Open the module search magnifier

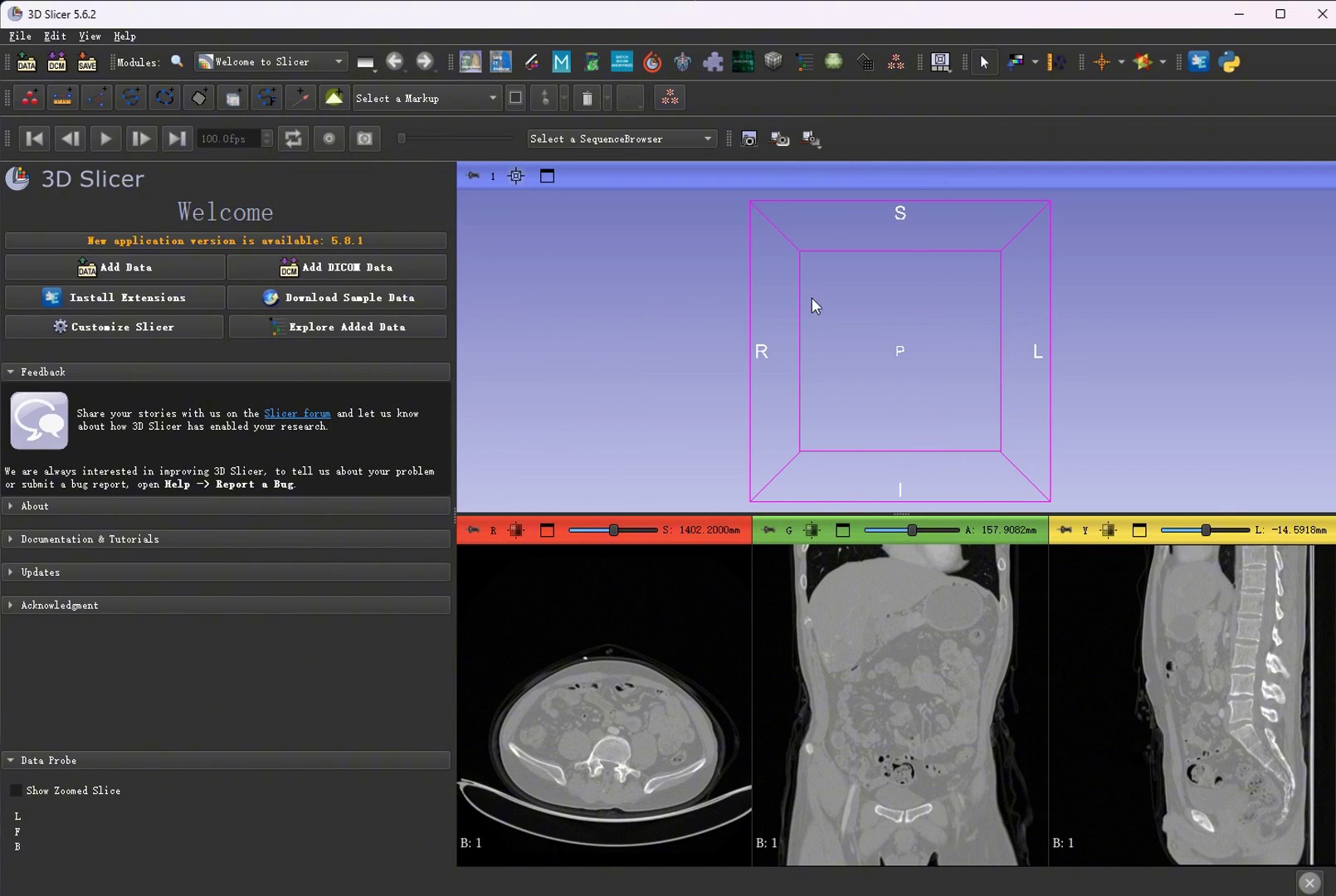point(177,61)
